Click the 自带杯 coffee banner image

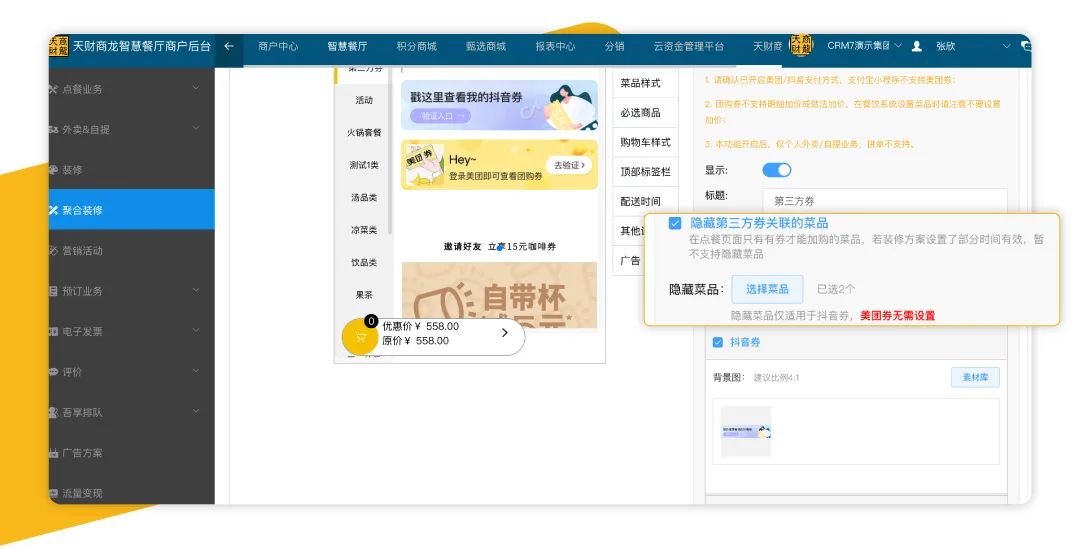pyautogui.click(x=499, y=295)
